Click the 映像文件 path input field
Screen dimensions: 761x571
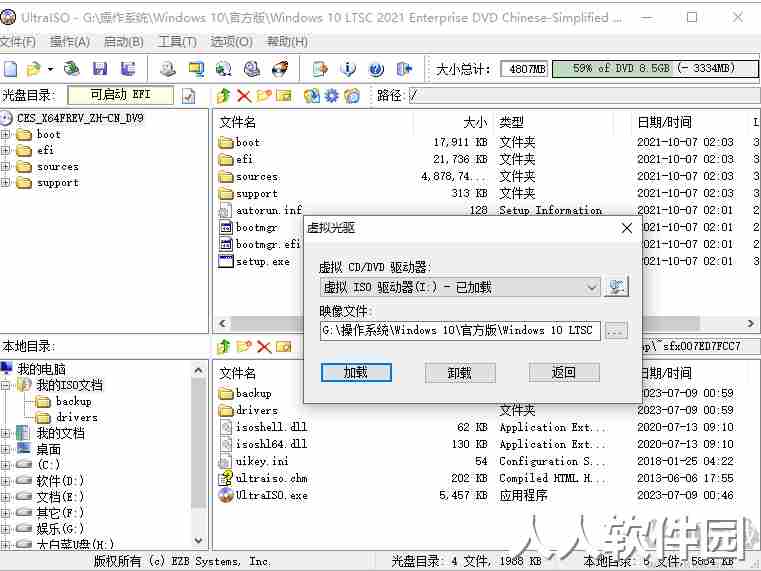coord(460,331)
